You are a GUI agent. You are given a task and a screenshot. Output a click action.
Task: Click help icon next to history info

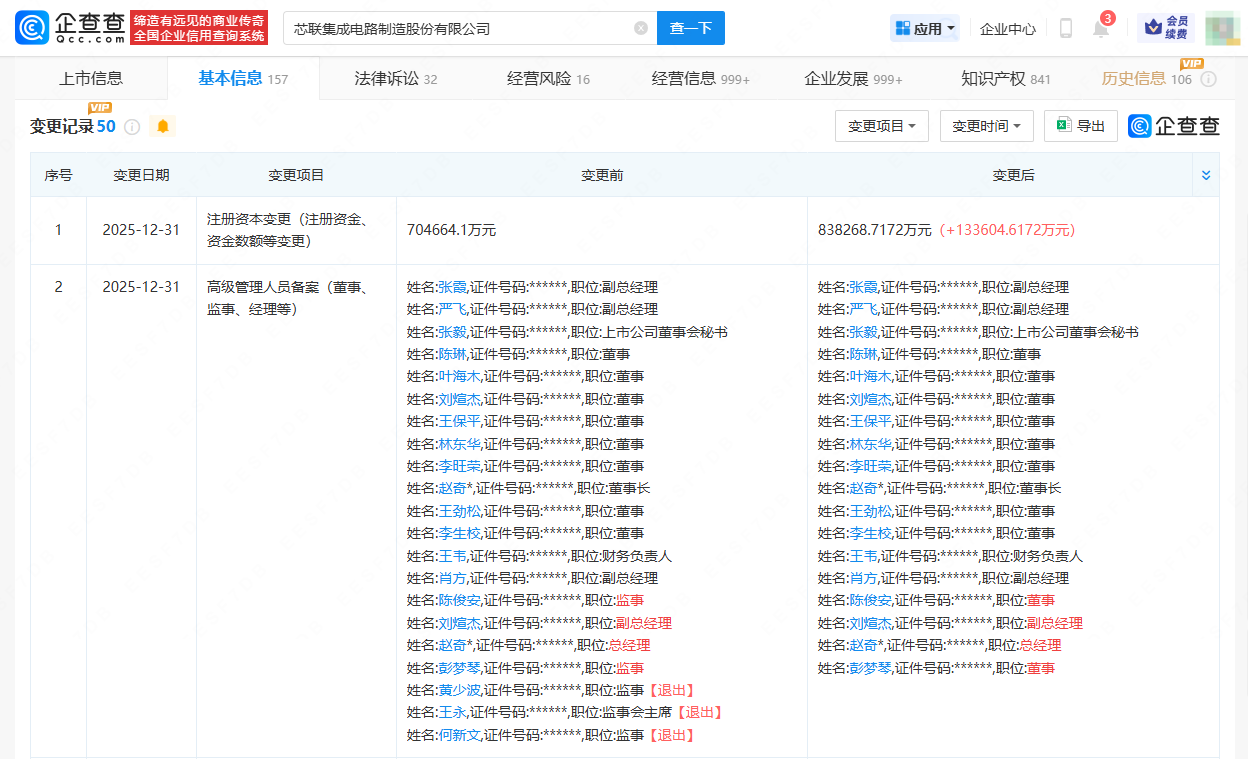(x=1208, y=79)
